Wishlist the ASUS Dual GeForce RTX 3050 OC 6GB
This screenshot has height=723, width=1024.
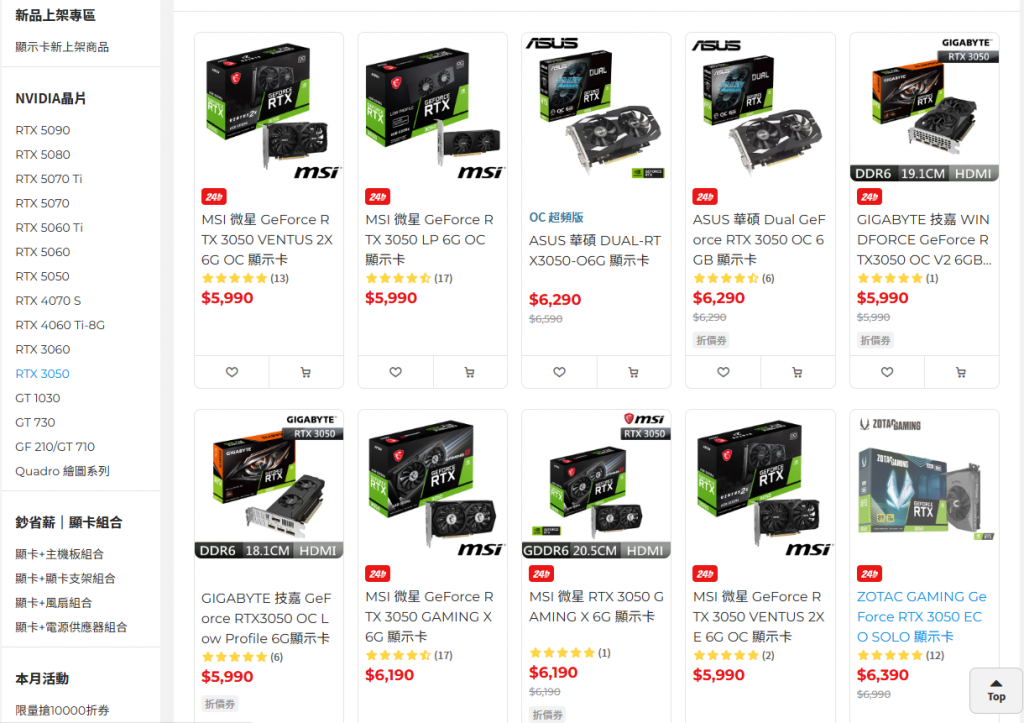click(724, 372)
